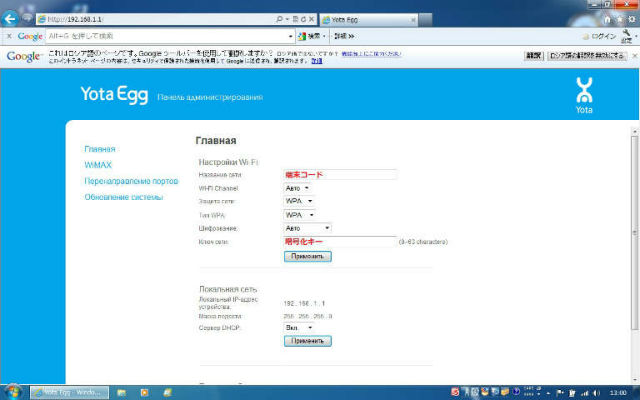The width and height of the screenshot is (640, 400).
Task: Click Обновление системы sidebar link
Action: 124,197
